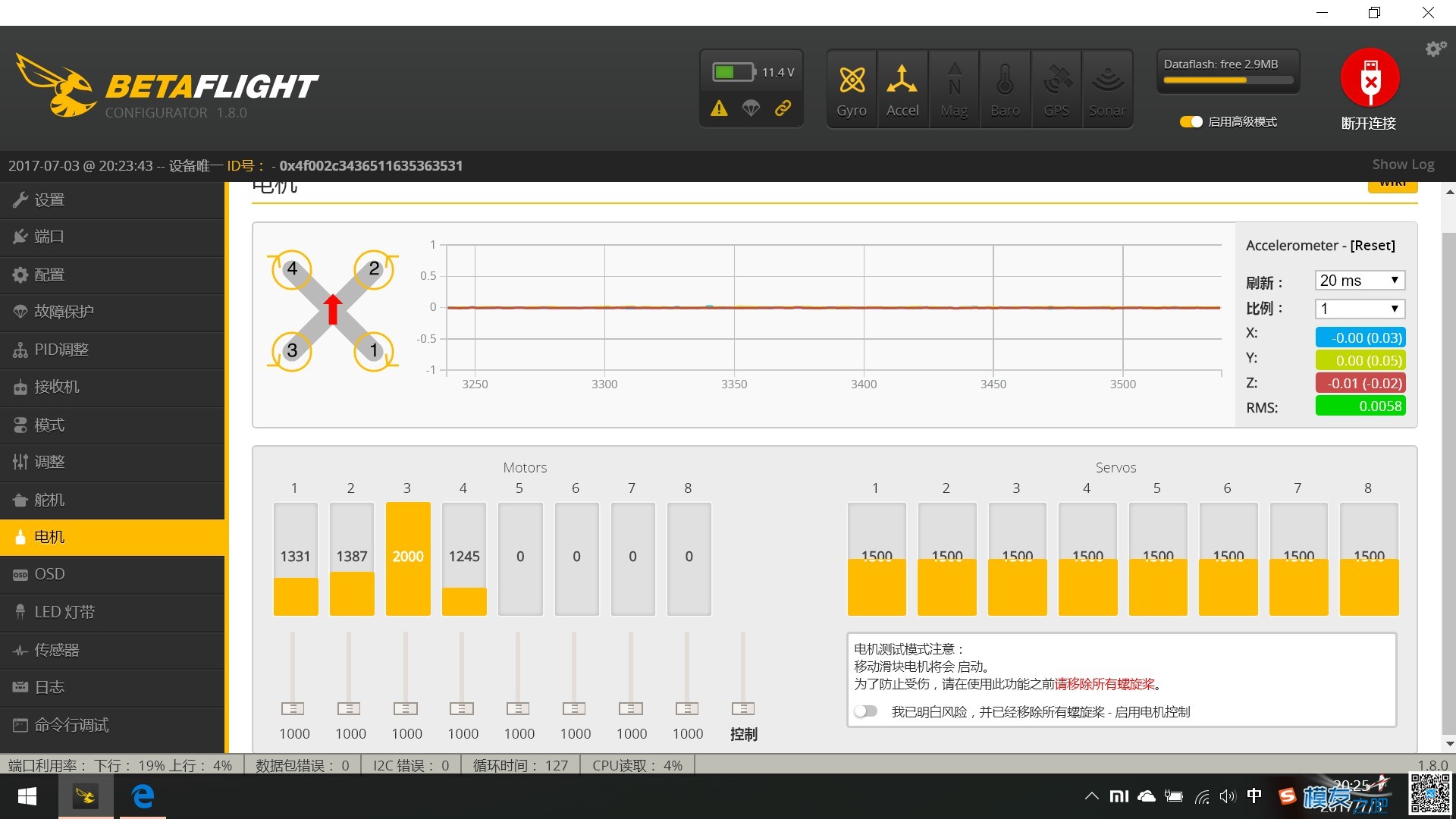Click the Sonar sensor icon

point(1107,89)
